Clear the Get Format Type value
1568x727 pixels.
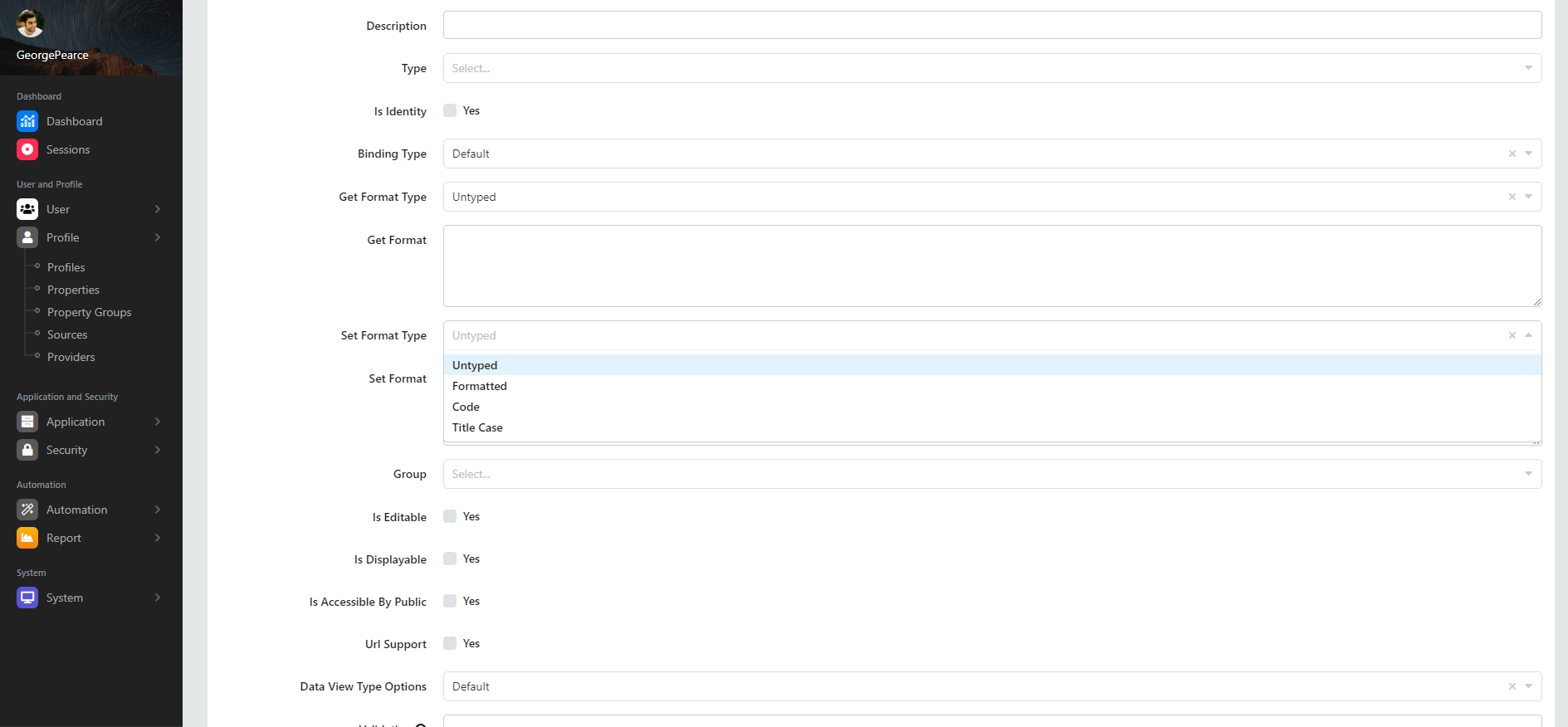[1512, 197]
